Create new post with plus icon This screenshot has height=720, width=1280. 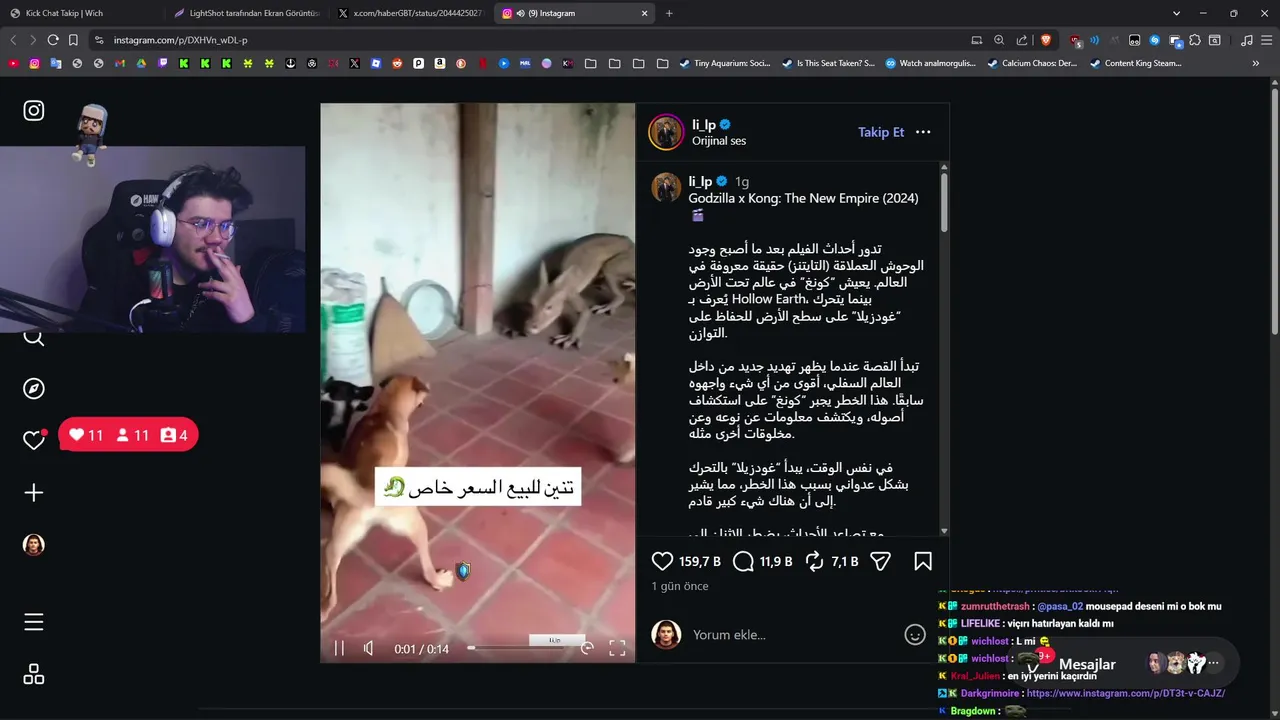pyautogui.click(x=34, y=493)
